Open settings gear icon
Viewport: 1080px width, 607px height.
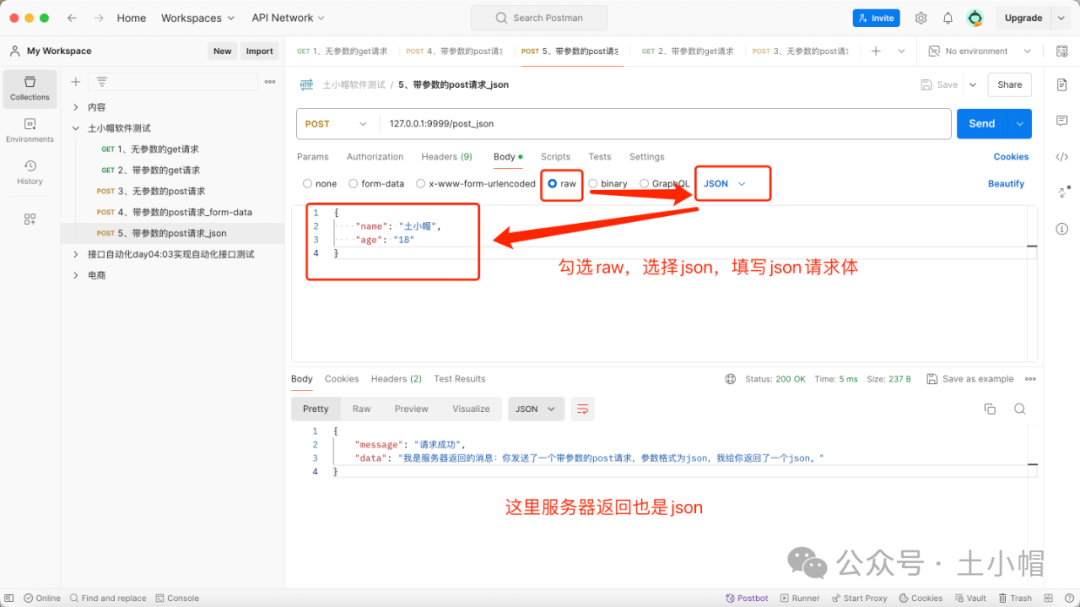[x=921, y=18]
